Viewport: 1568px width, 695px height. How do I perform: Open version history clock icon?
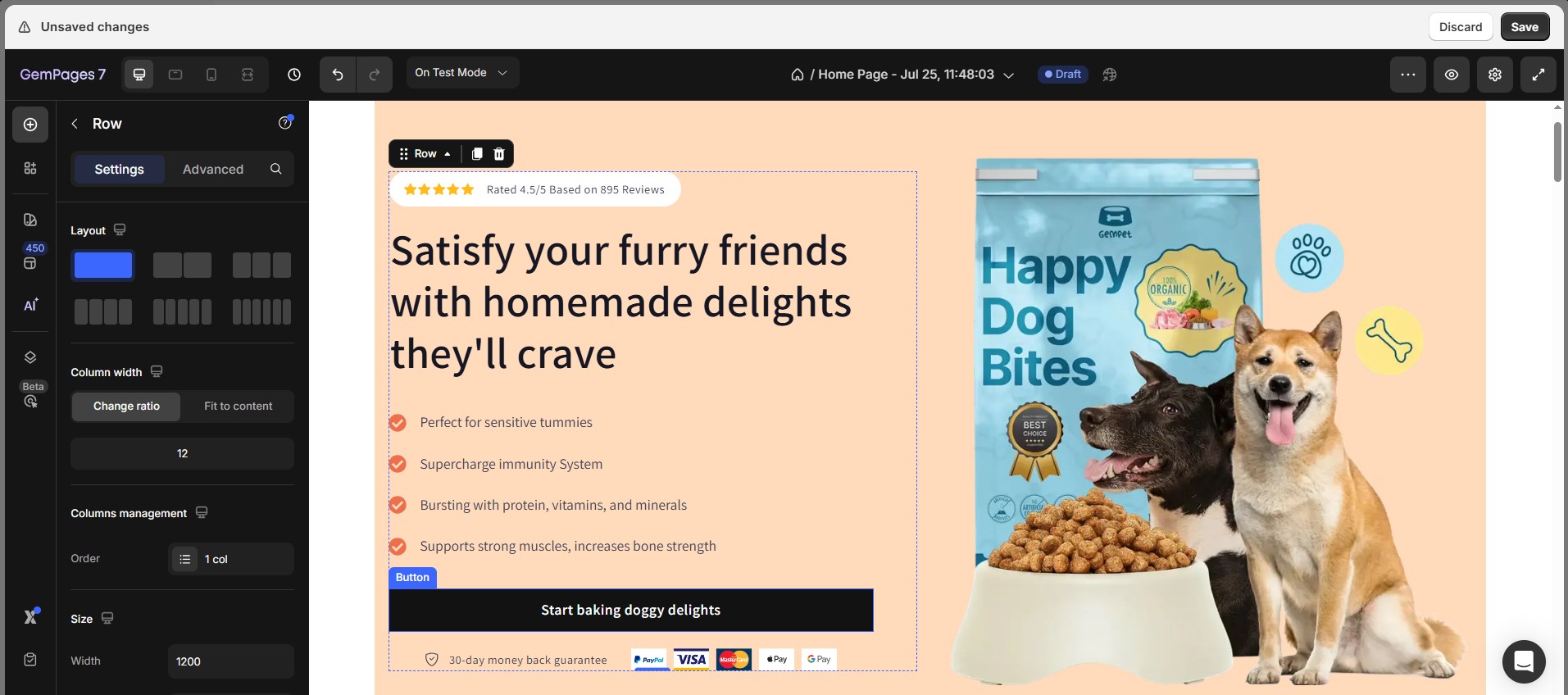(294, 75)
